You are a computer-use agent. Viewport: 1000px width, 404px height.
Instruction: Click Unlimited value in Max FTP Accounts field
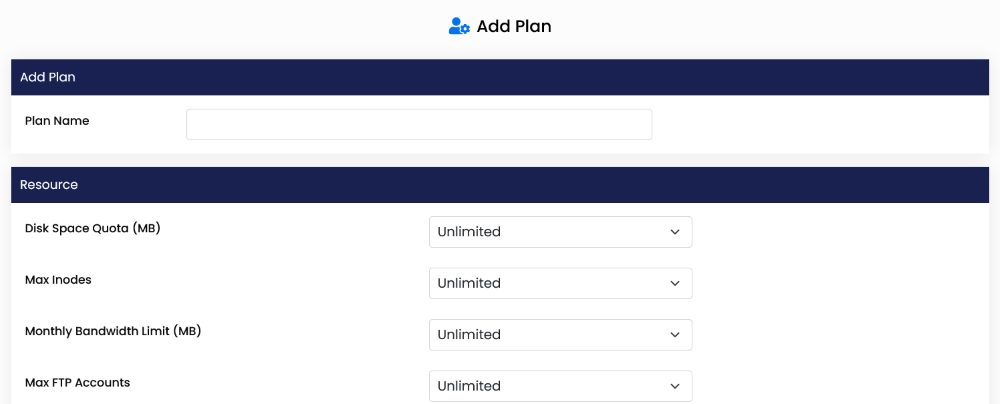pos(469,385)
